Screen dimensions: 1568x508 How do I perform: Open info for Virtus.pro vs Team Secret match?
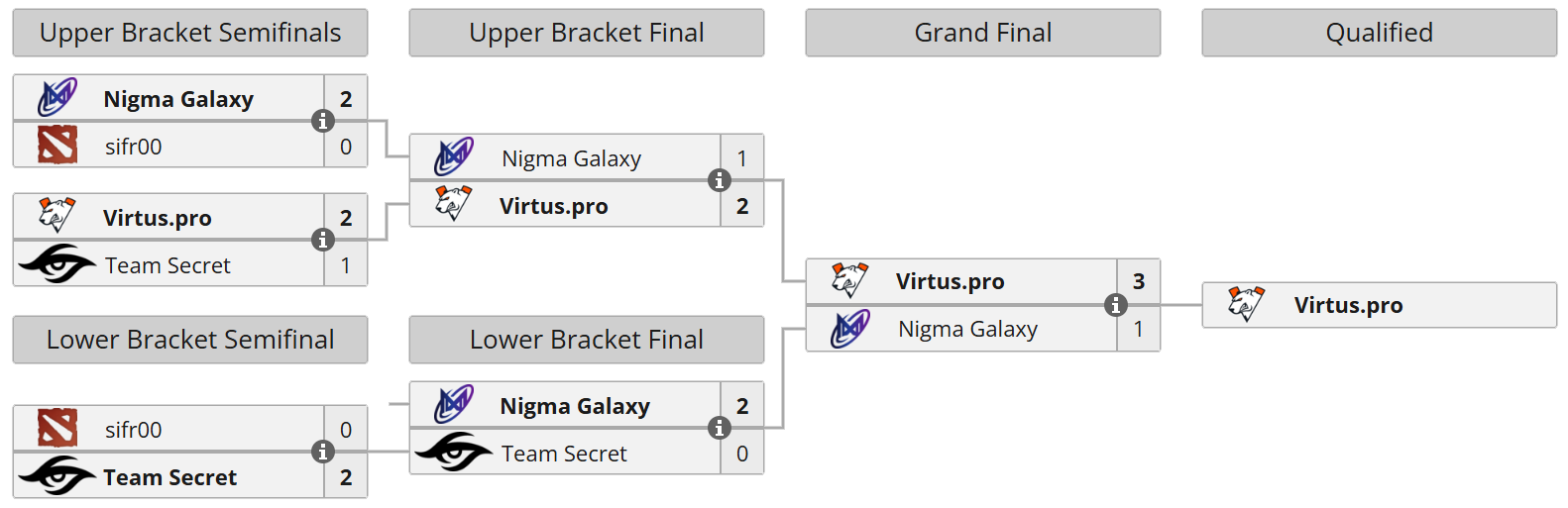point(323,240)
